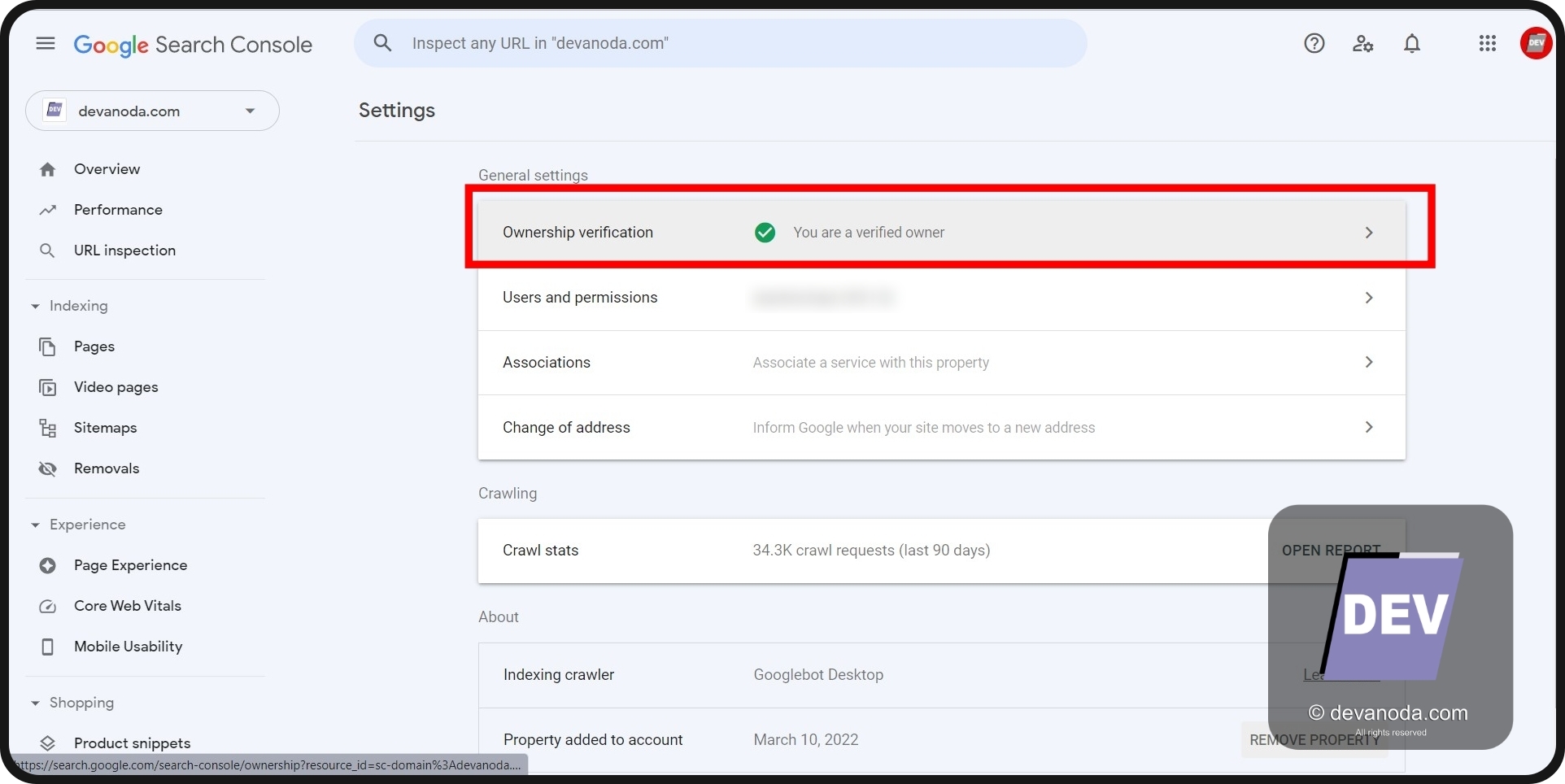Open Product snippets in sidebar
1565x784 pixels.
tap(132, 743)
